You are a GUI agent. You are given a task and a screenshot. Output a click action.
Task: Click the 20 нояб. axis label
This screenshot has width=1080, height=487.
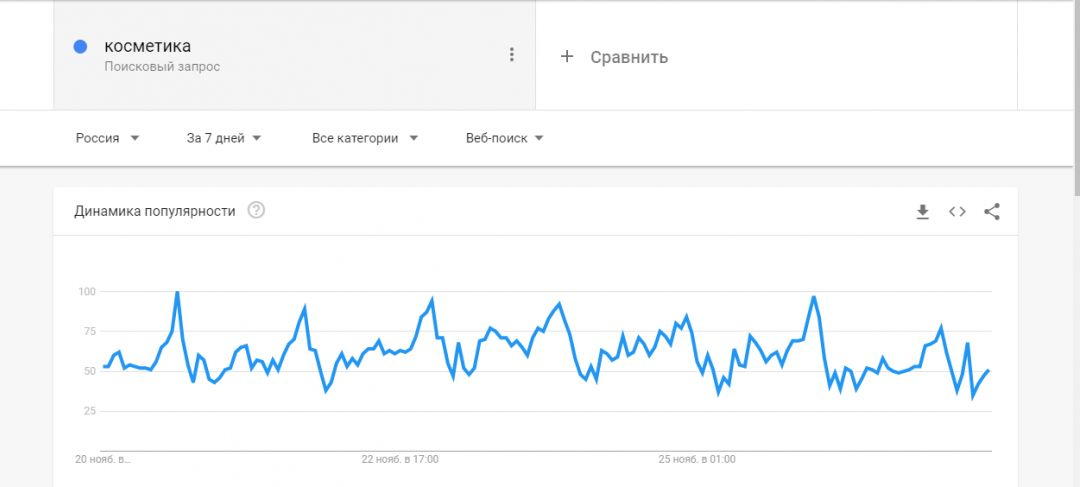click(103, 460)
